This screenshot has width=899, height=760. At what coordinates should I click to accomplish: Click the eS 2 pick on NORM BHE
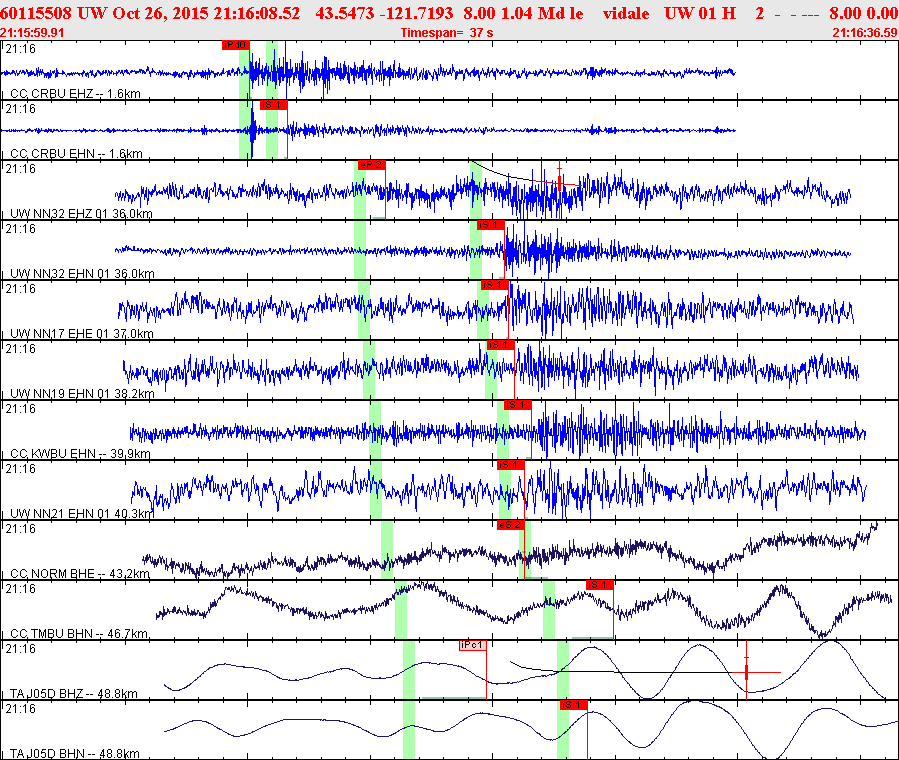(511, 525)
